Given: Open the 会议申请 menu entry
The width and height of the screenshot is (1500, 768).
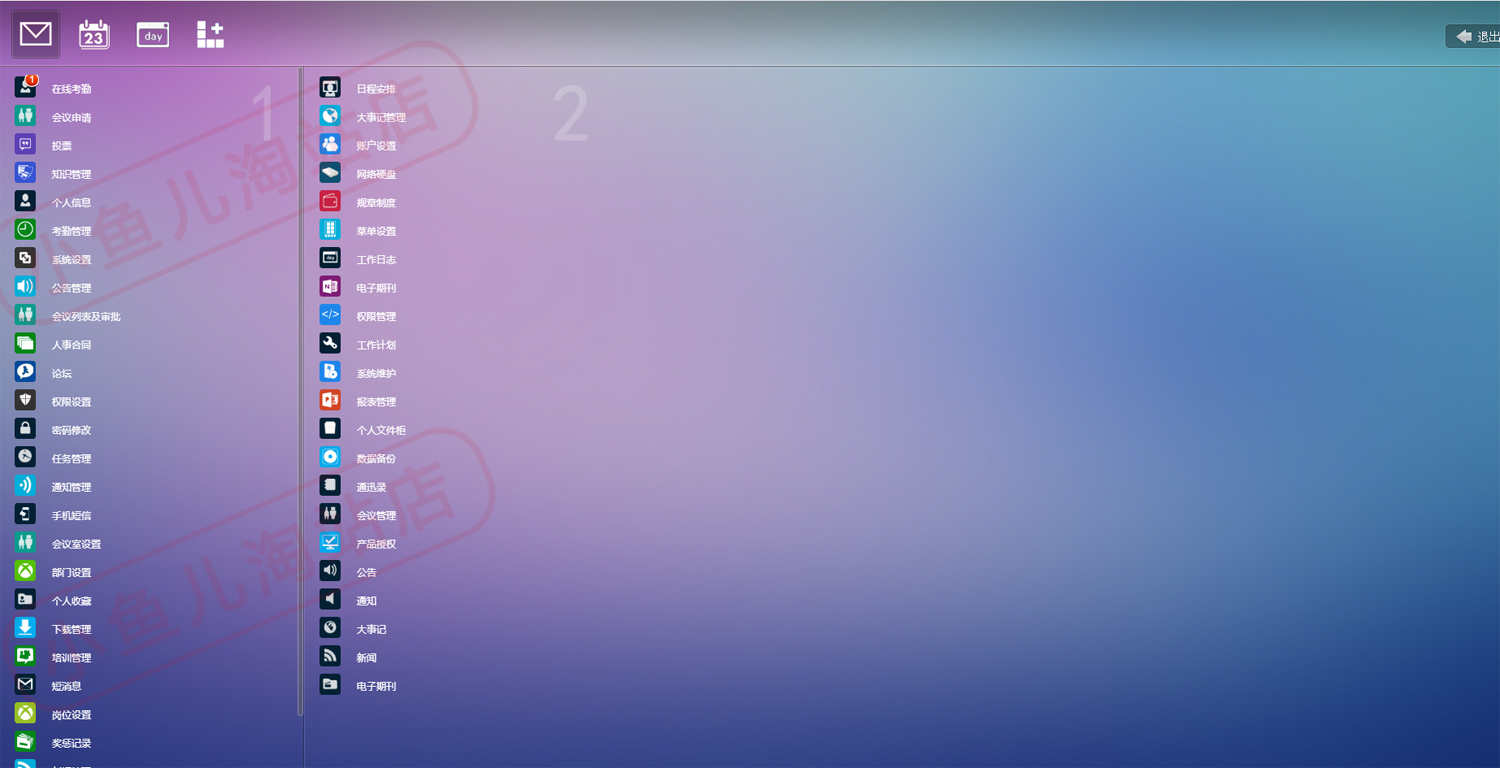Looking at the screenshot, I should (x=71, y=117).
